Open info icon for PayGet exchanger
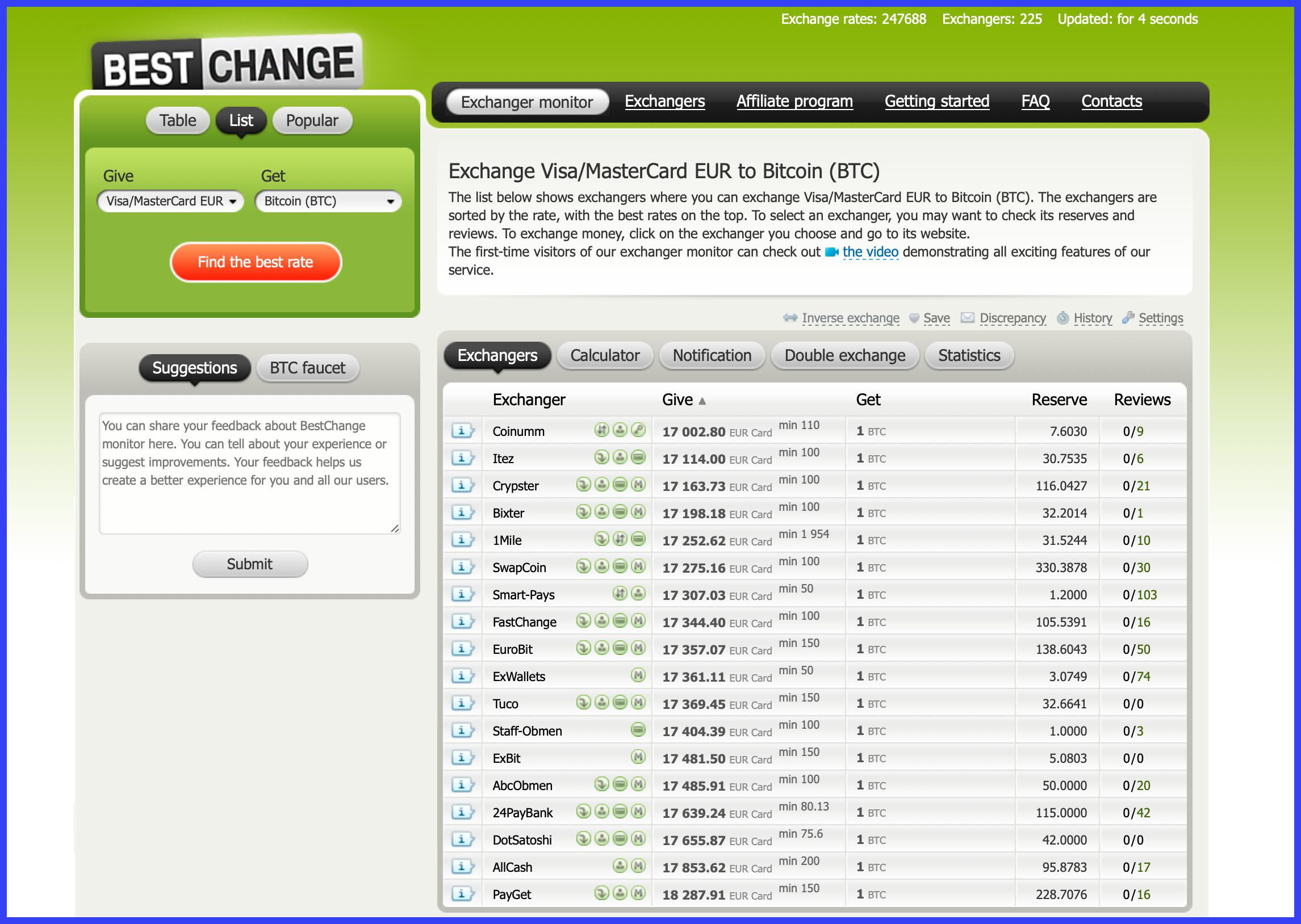The image size is (1301, 924). [x=462, y=894]
